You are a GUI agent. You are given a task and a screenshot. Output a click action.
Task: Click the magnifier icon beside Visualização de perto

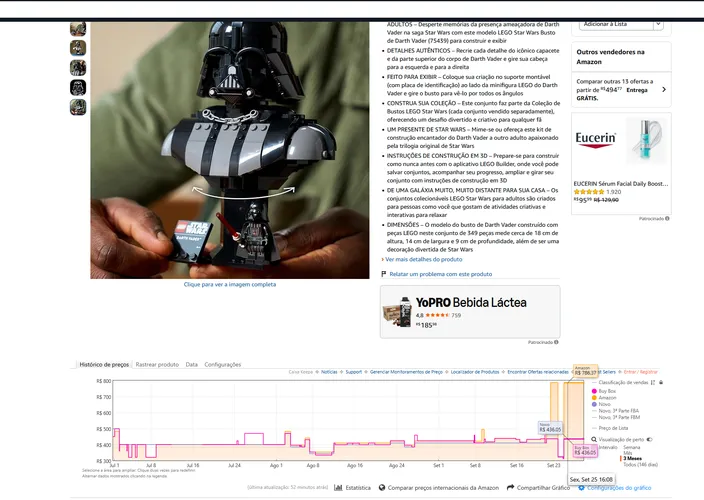point(594,439)
